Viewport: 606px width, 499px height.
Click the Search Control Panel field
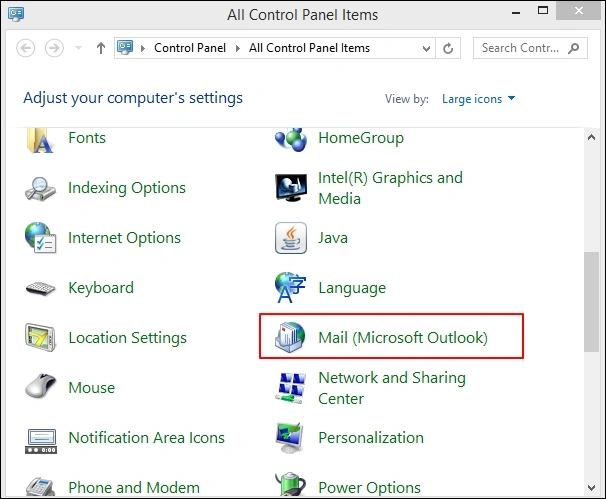pos(530,48)
